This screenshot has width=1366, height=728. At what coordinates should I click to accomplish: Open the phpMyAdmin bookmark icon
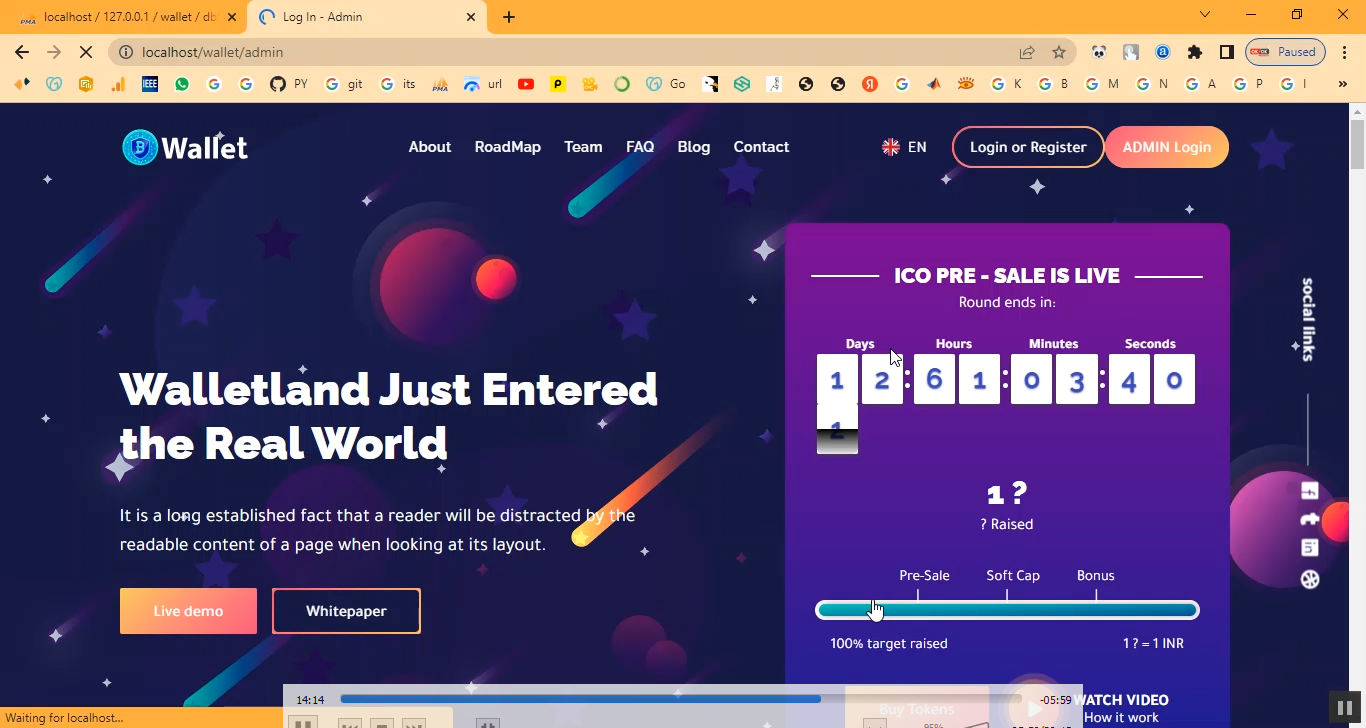[439, 85]
